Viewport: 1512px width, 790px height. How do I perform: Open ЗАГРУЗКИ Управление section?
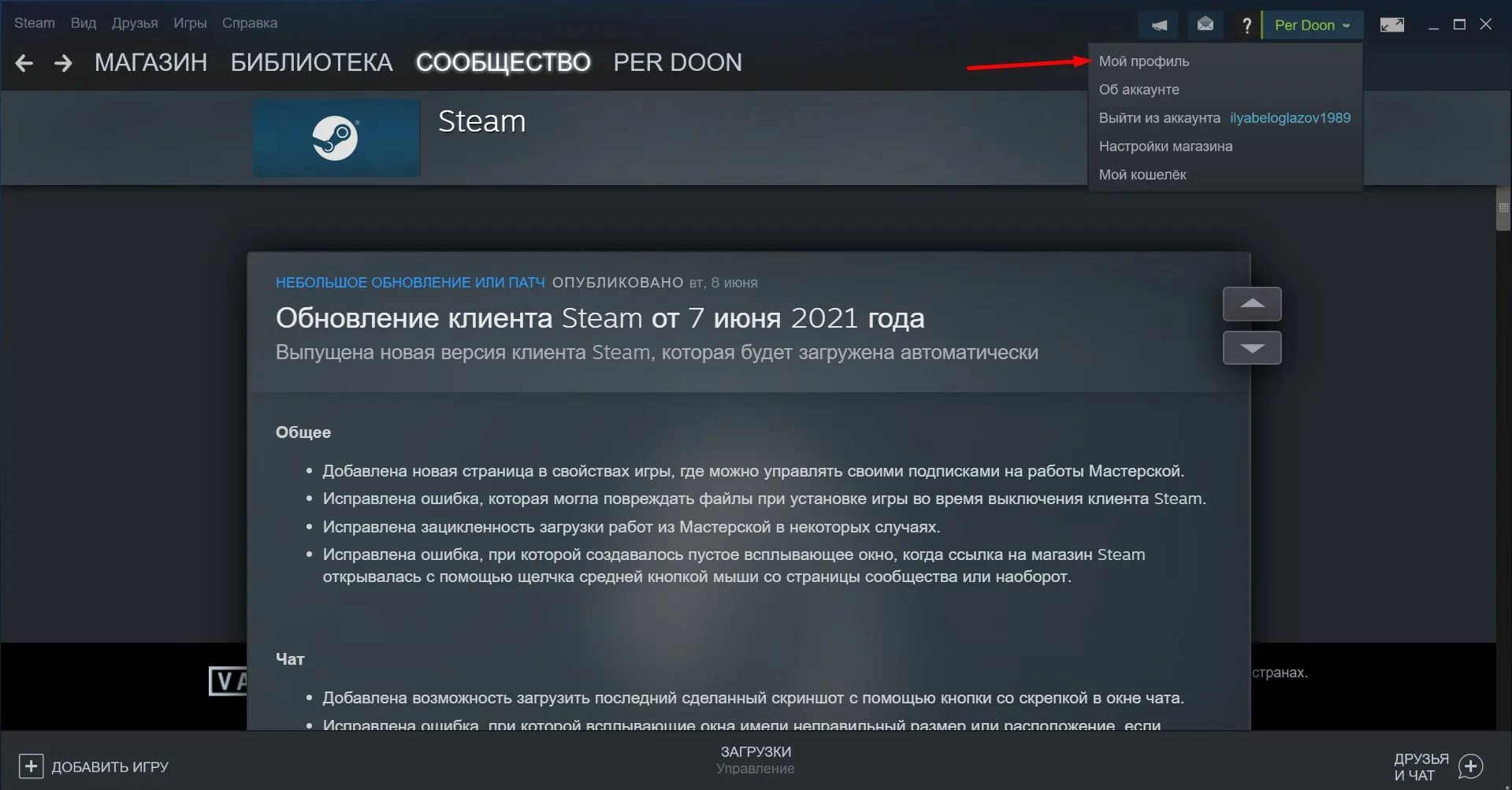pos(756,760)
